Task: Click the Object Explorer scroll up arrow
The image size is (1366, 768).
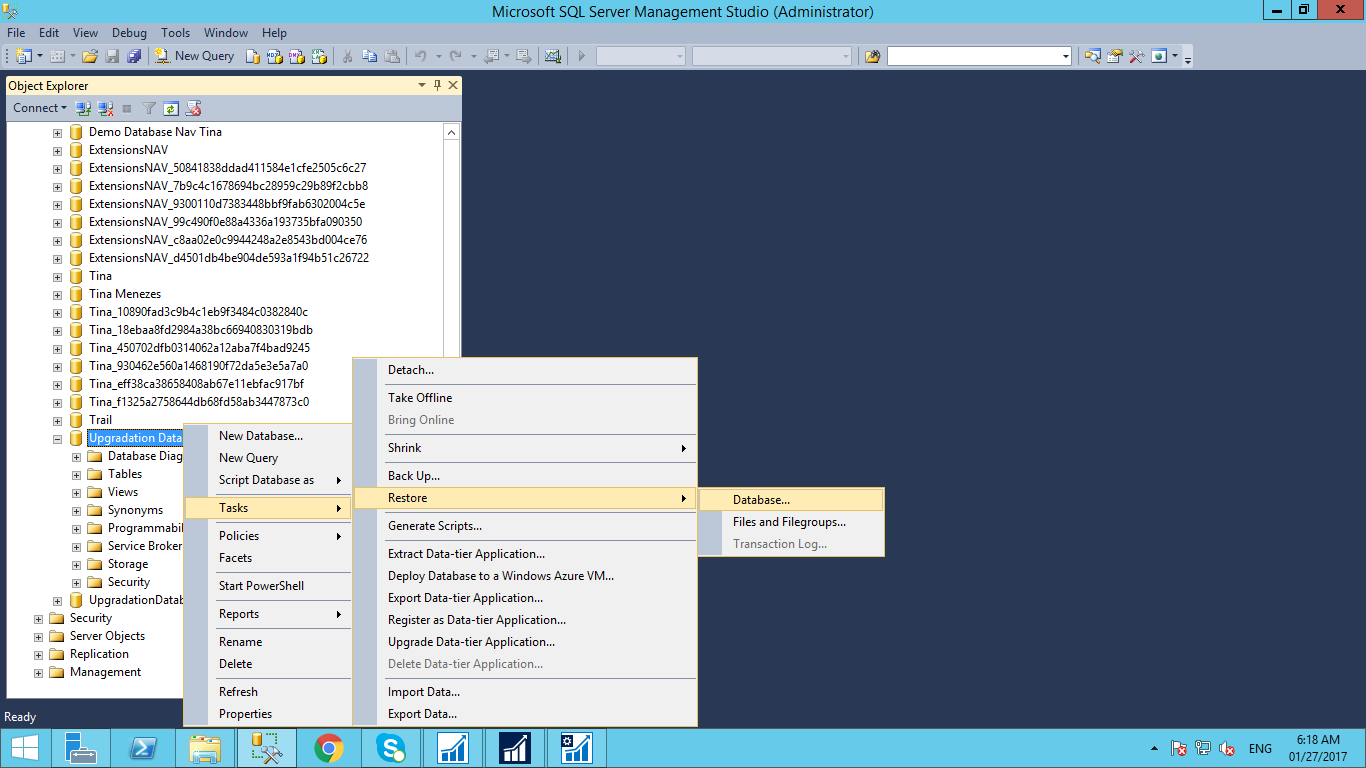Action: [x=451, y=132]
